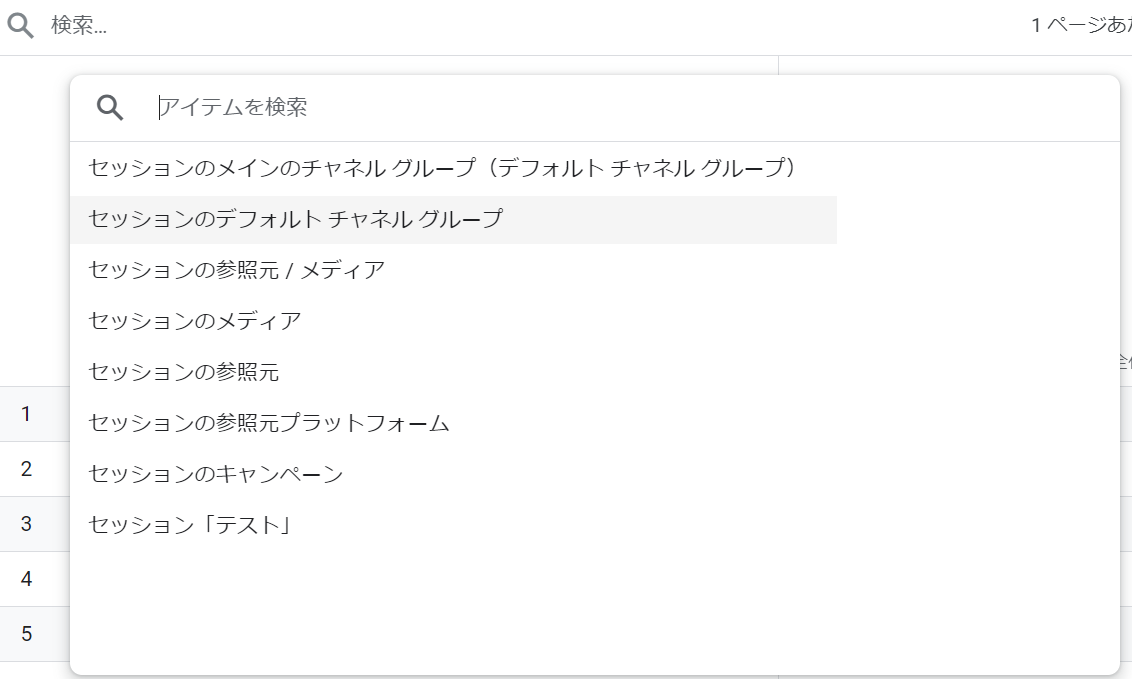Click table row number 5
Screen dimensions: 1132x679
tap(27, 633)
